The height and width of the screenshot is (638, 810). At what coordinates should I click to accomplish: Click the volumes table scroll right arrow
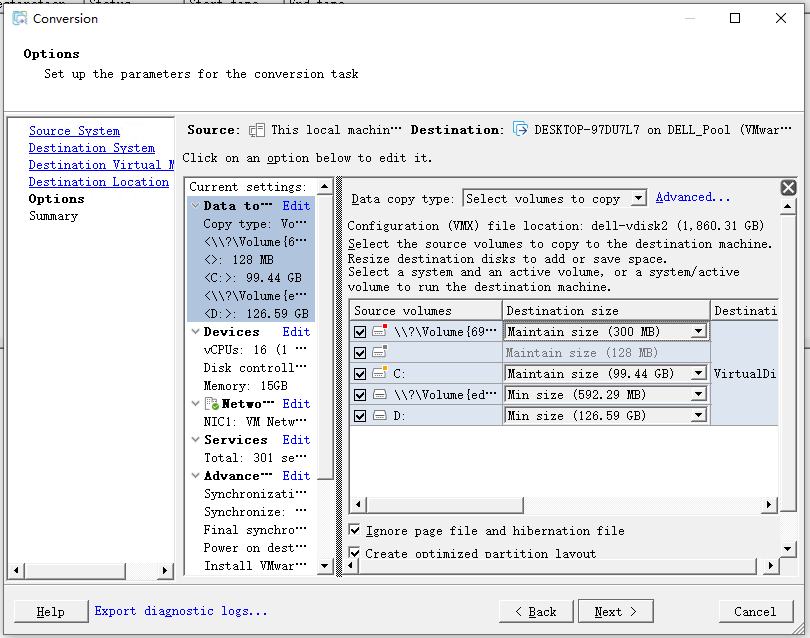pos(769,505)
